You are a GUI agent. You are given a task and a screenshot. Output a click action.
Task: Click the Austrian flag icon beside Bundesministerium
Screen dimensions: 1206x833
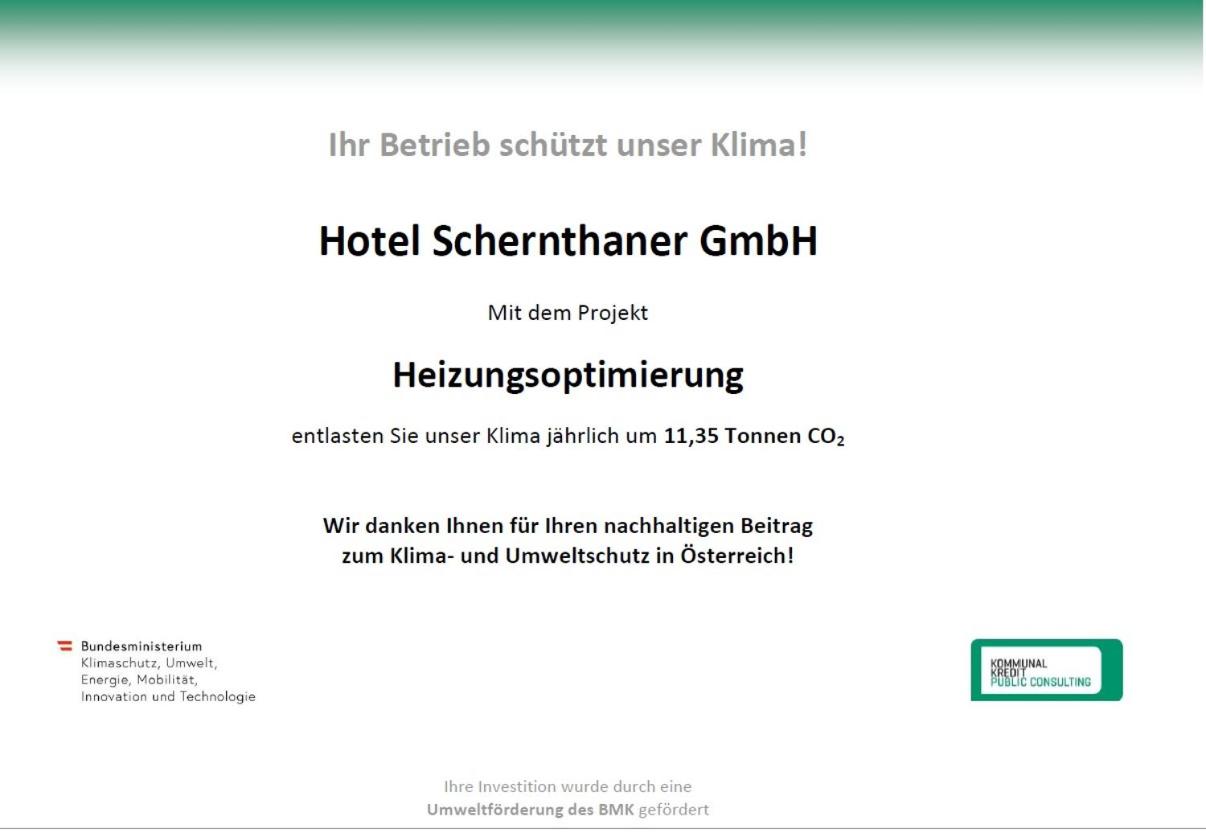(x=64, y=646)
